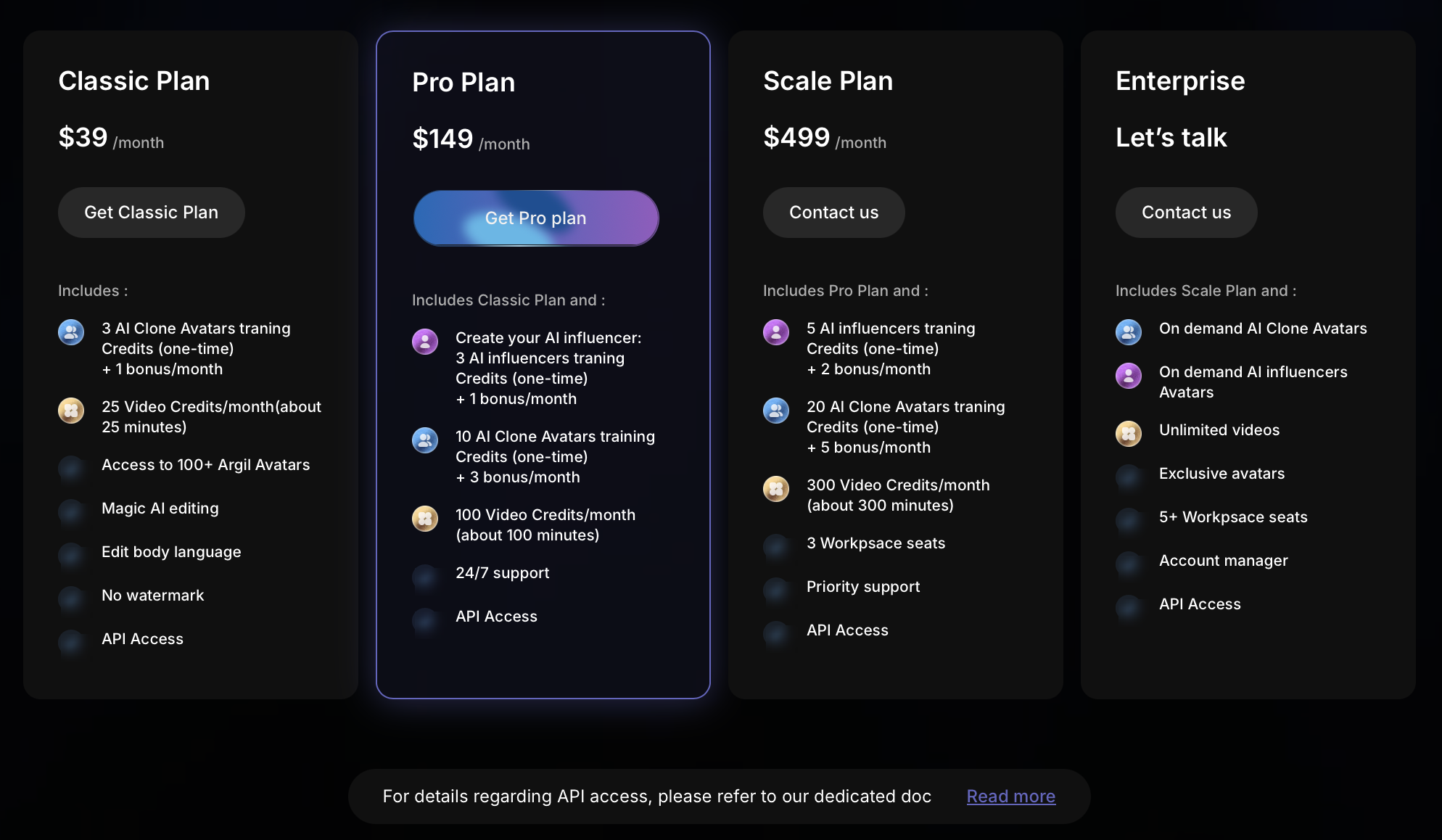Click purple icon beside 5 AI influencers

(x=776, y=332)
